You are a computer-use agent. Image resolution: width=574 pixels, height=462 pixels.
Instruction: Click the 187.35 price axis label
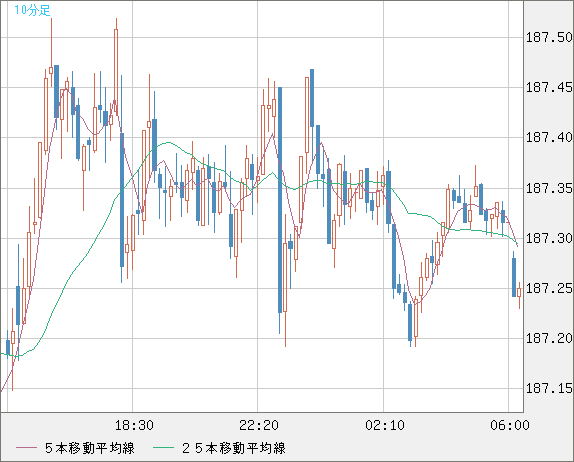[x=549, y=189]
